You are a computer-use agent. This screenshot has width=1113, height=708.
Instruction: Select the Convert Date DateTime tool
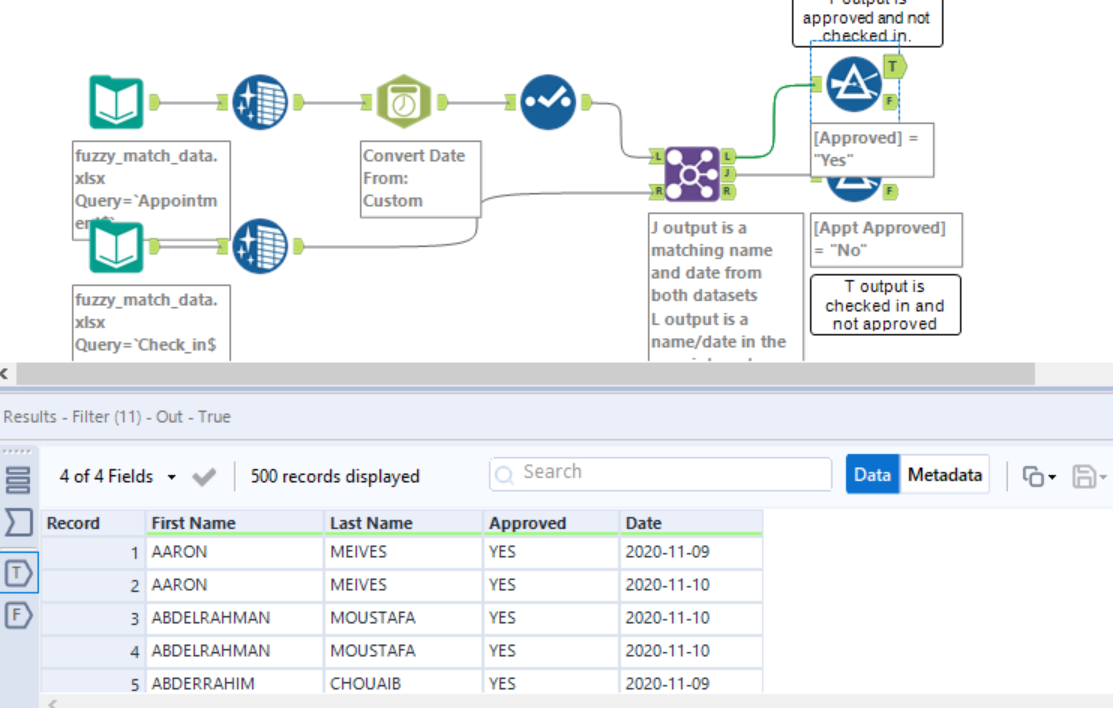(403, 100)
